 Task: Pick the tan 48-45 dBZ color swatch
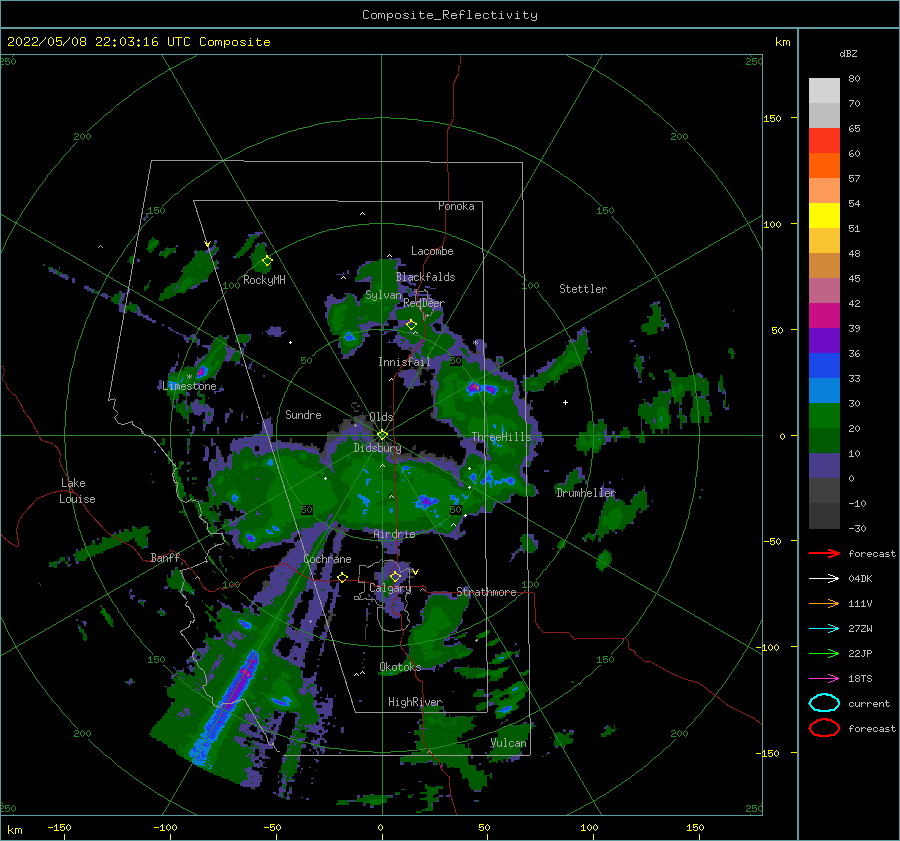pos(824,266)
